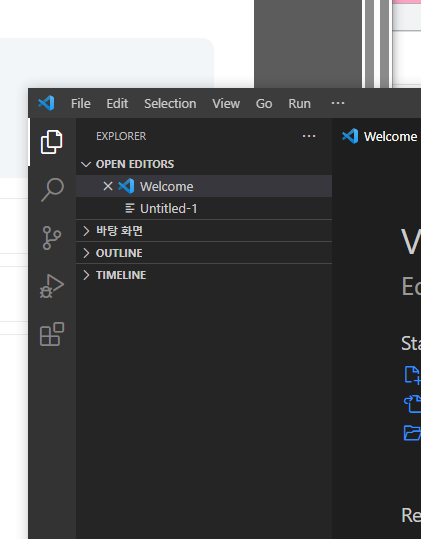Collapse the OPEN EDITORS section

(86, 164)
